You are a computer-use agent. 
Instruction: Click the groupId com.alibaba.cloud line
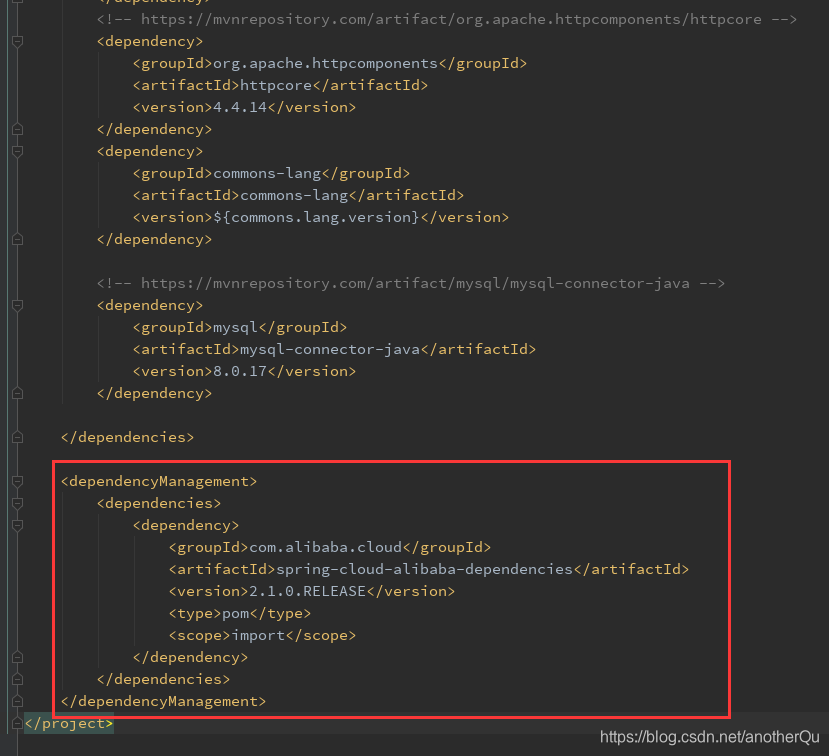pos(329,547)
